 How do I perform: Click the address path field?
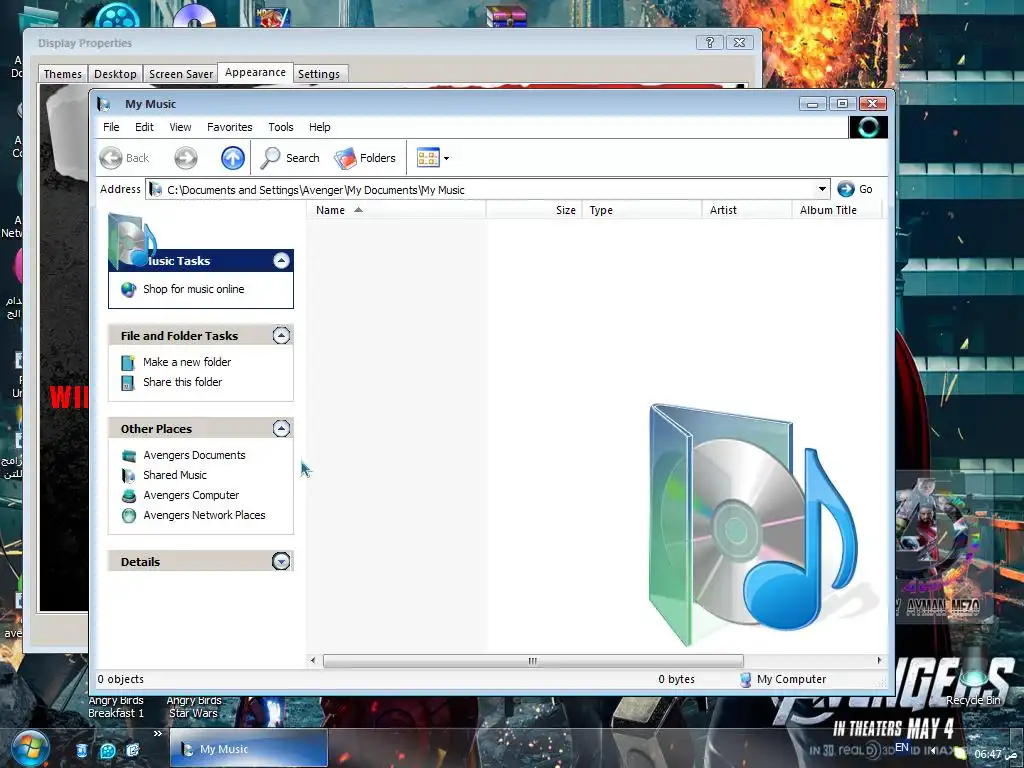coord(481,189)
